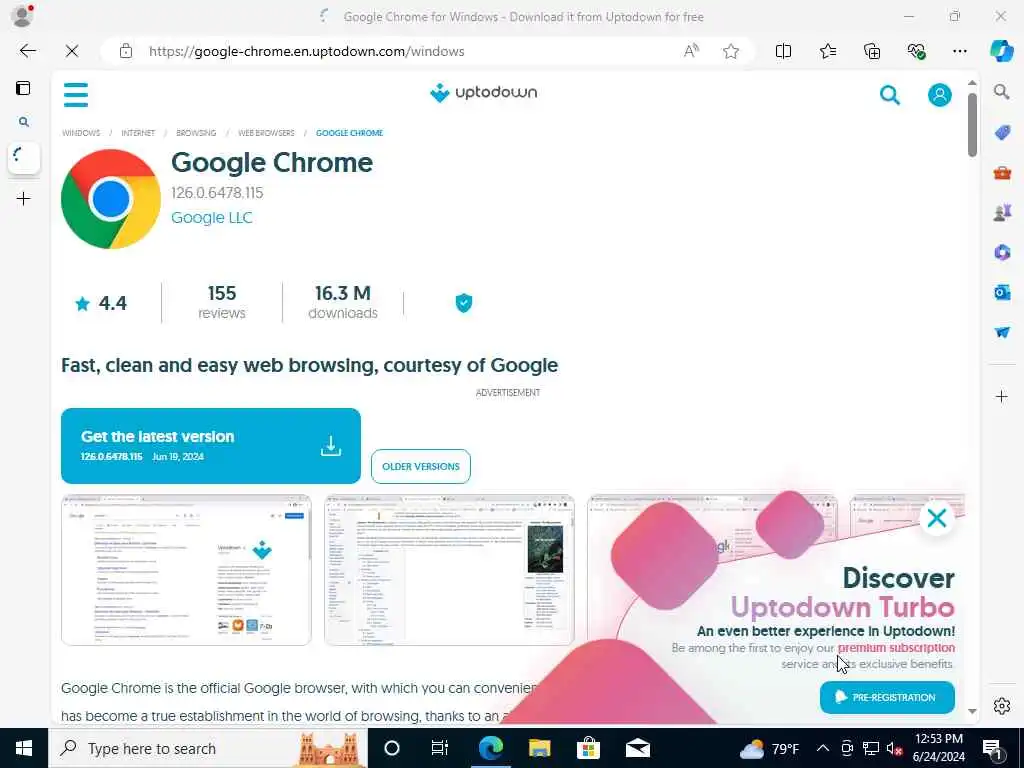Select the loading Uptodown vertical tab

pyautogui.click(x=24, y=158)
